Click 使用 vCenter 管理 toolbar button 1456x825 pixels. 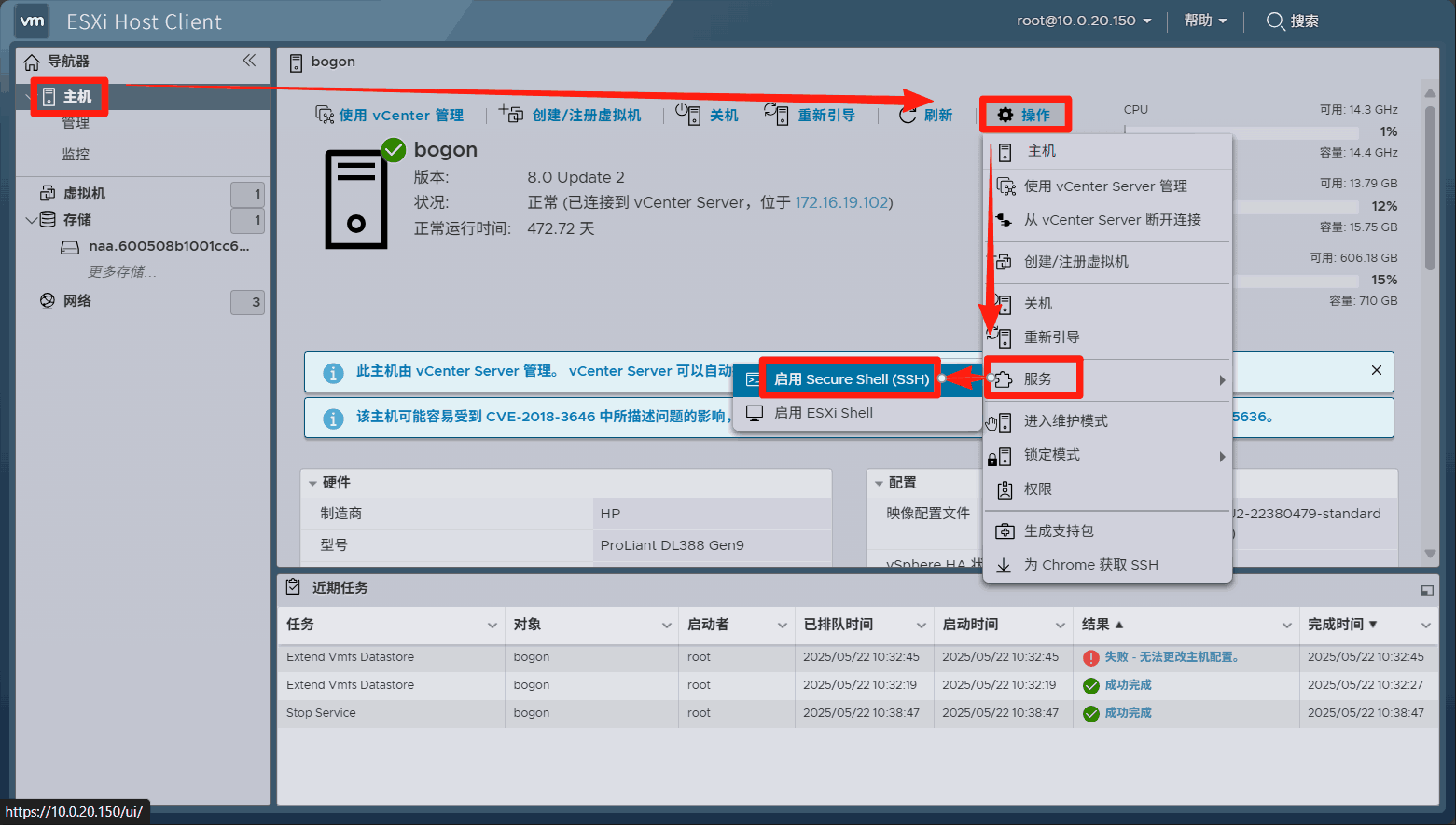[390, 115]
